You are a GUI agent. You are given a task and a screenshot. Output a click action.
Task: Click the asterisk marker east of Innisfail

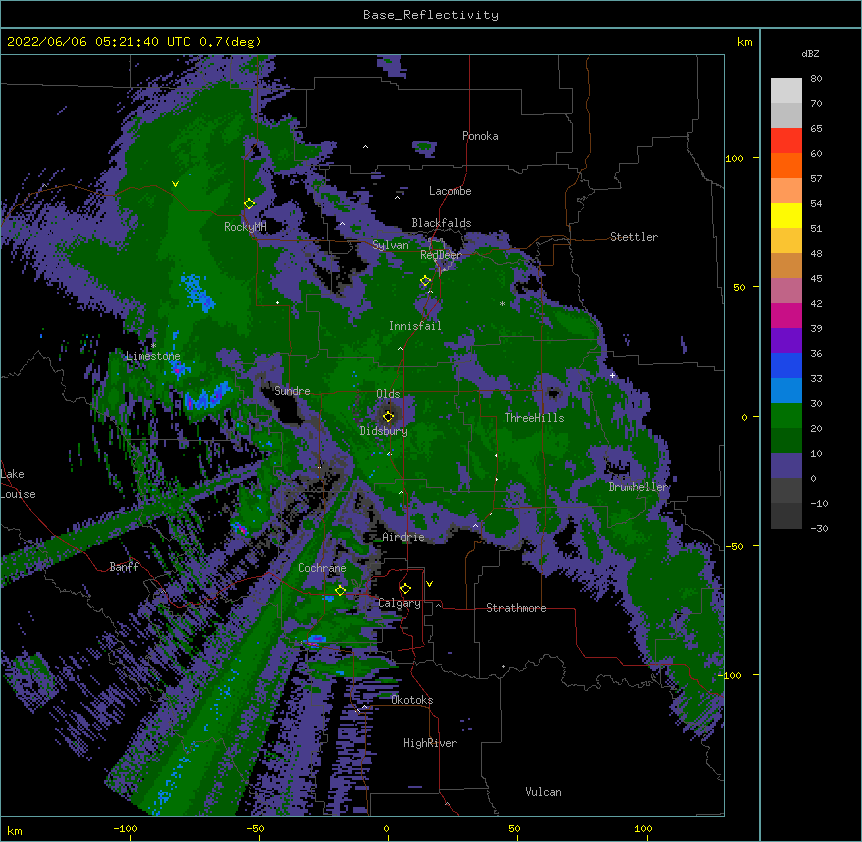502,304
